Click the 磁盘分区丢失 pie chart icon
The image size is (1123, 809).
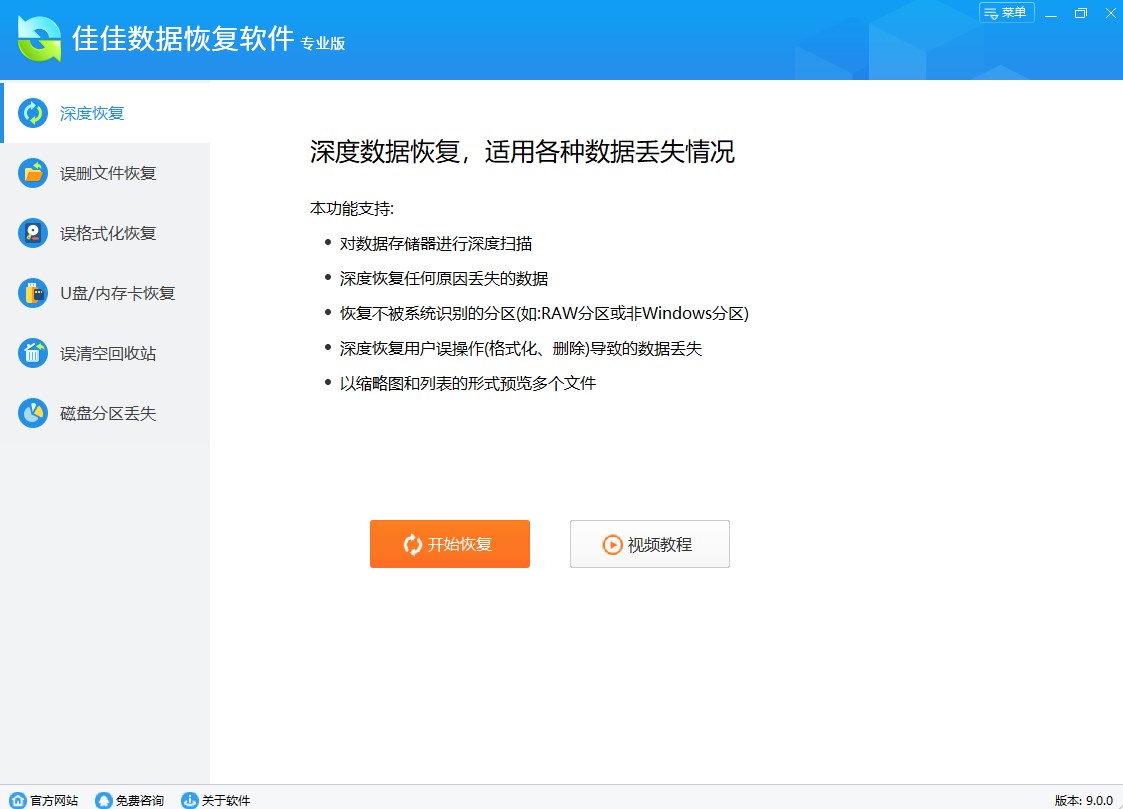click(x=33, y=413)
